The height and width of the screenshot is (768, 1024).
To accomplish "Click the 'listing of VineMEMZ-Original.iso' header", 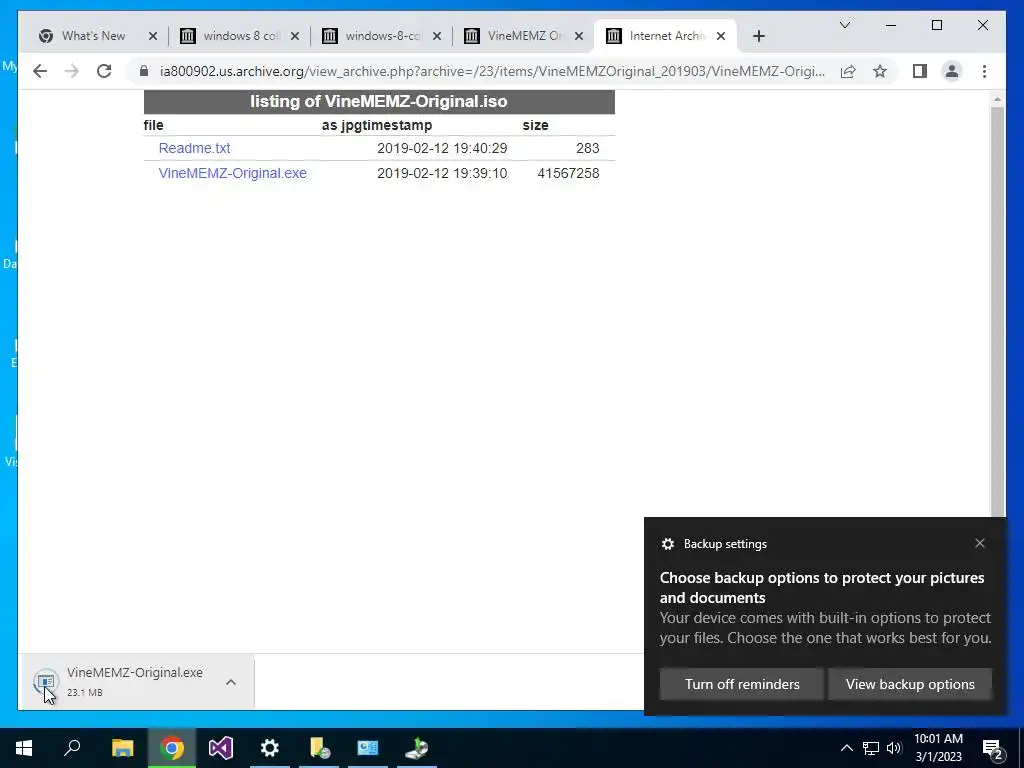I will pyautogui.click(x=379, y=102).
